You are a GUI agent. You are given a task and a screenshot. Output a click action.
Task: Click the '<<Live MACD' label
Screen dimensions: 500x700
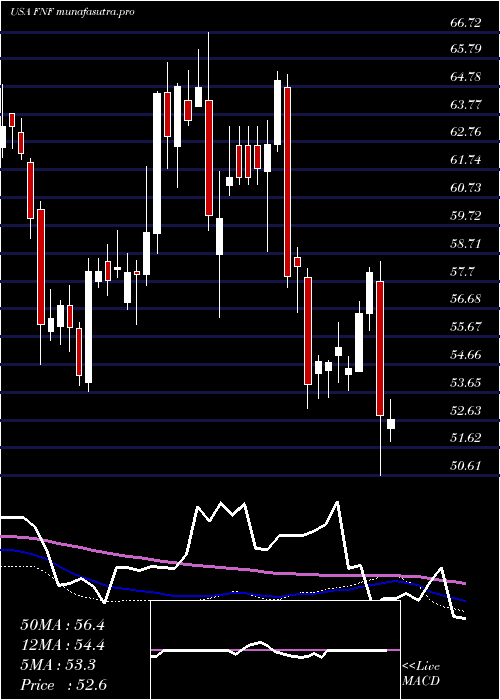421,674
